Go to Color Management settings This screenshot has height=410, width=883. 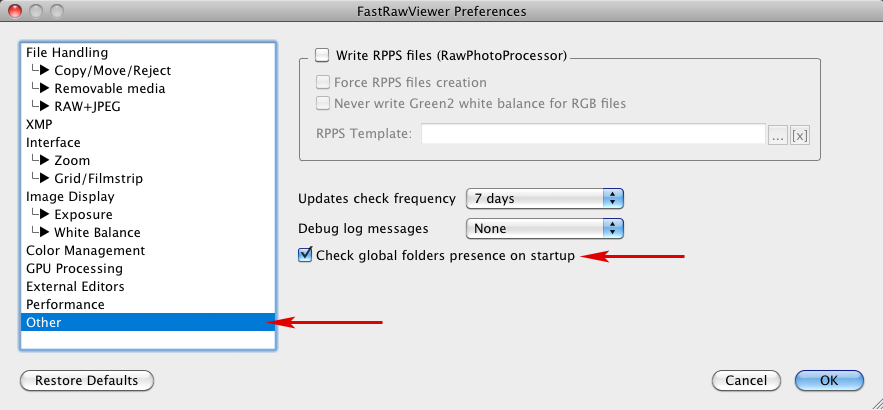point(85,250)
